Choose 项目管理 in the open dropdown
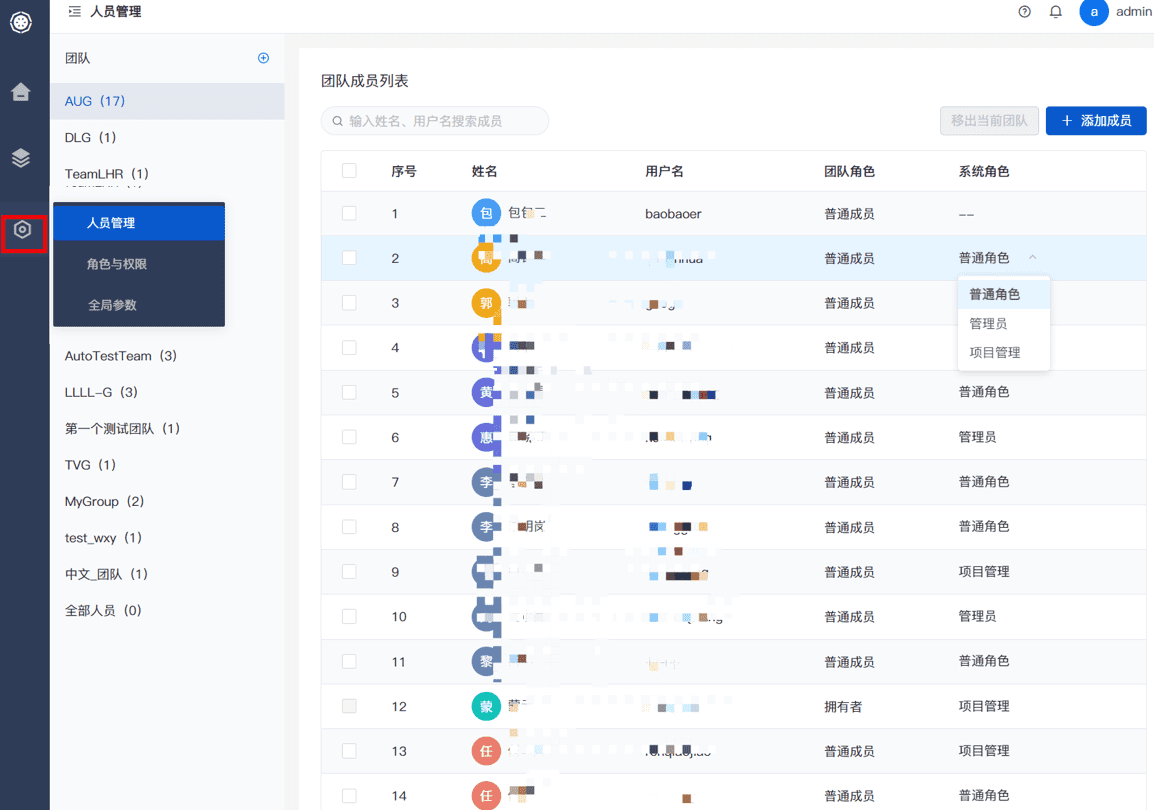The width and height of the screenshot is (1154, 812). pos(1003,353)
